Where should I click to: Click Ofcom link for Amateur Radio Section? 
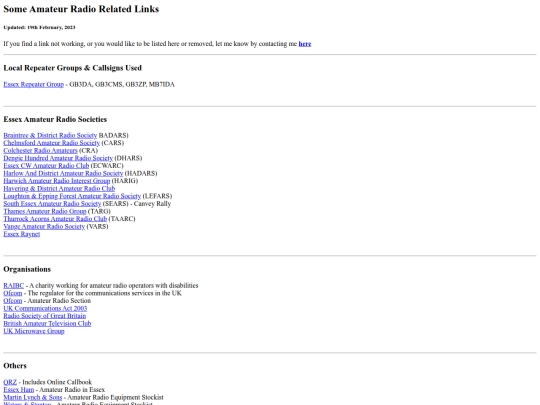click(x=13, y=301)
